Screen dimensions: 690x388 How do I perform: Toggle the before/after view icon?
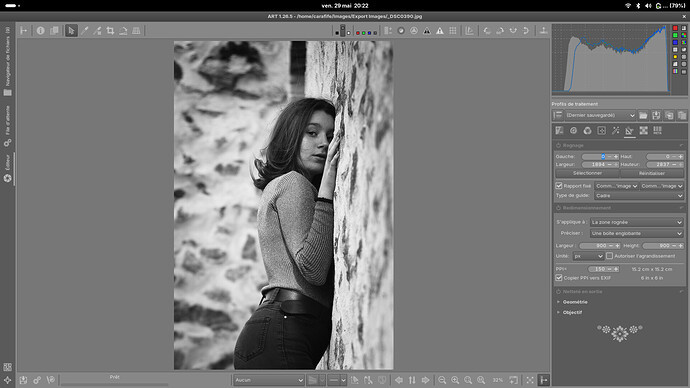[54, 30]
